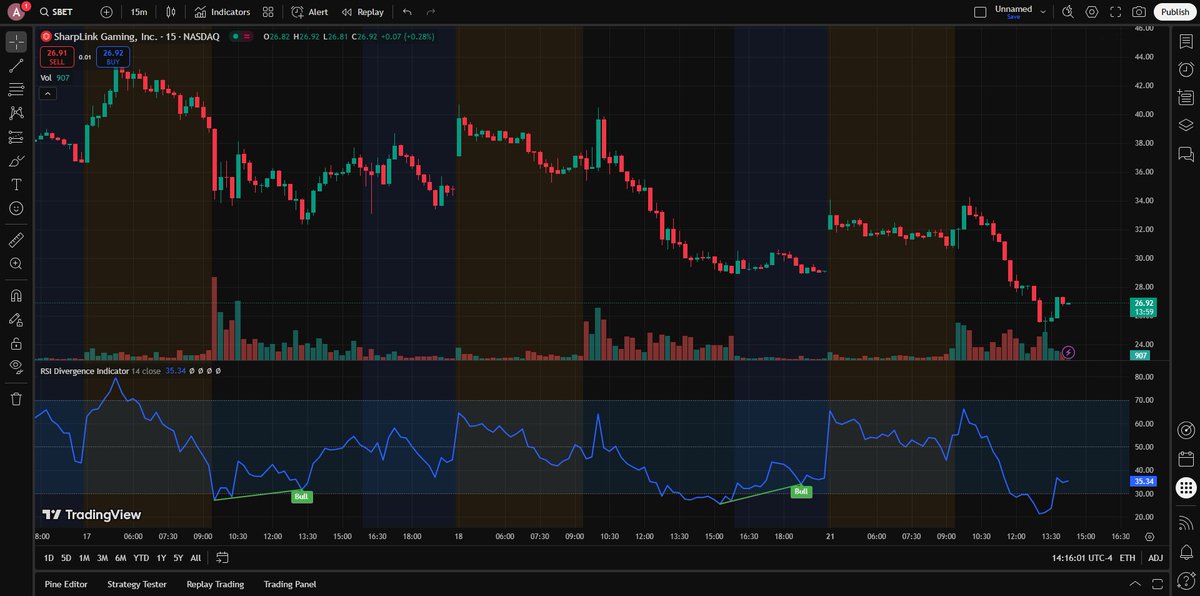
Task: Open the alerts clock sidebar icon
Action: click(x=1186, y=69)
